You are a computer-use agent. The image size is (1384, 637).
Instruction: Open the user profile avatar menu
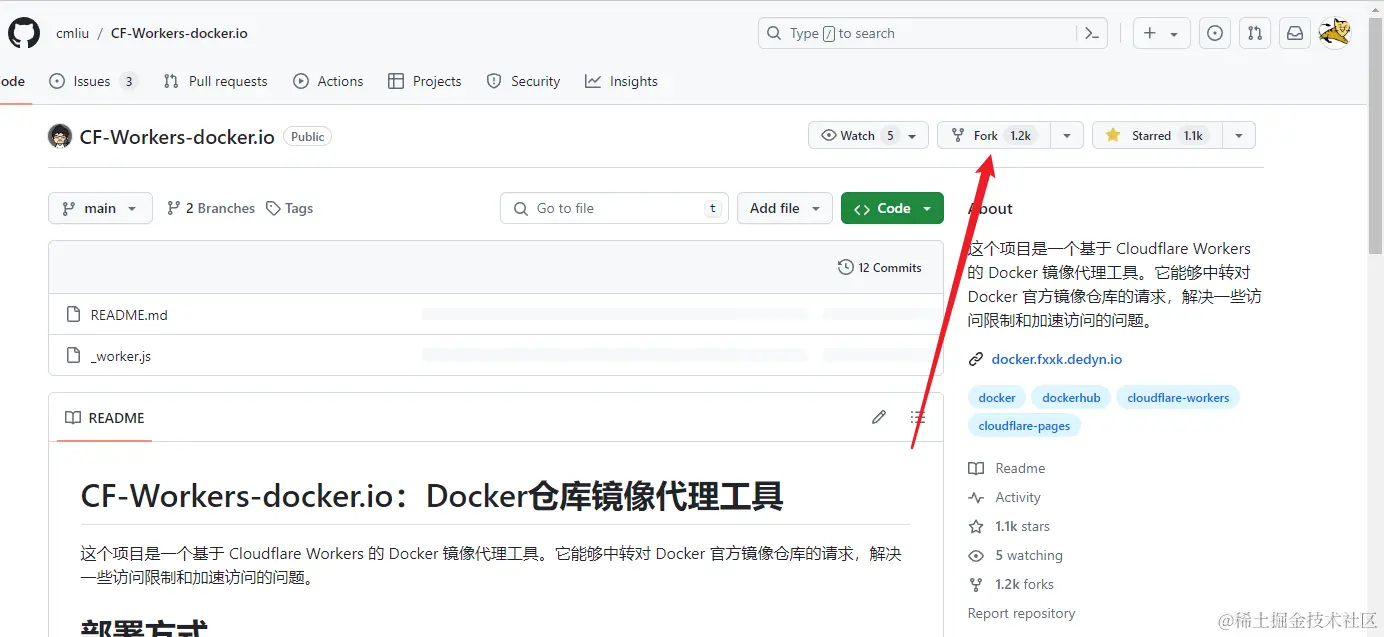(x=1335, y=33)
